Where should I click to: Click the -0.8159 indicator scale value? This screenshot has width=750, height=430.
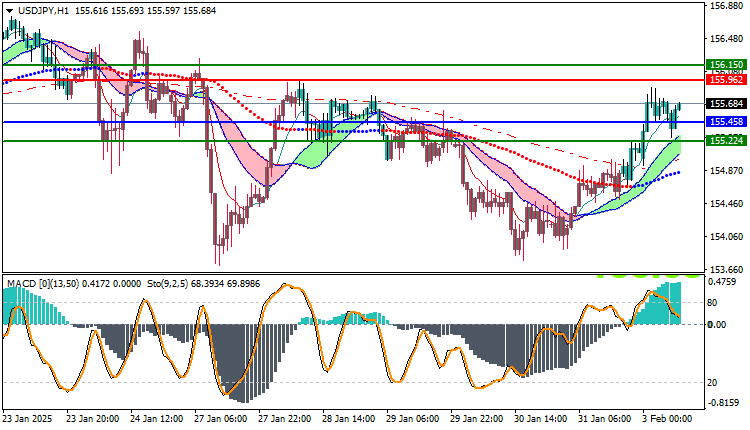[x=722, y=403]
